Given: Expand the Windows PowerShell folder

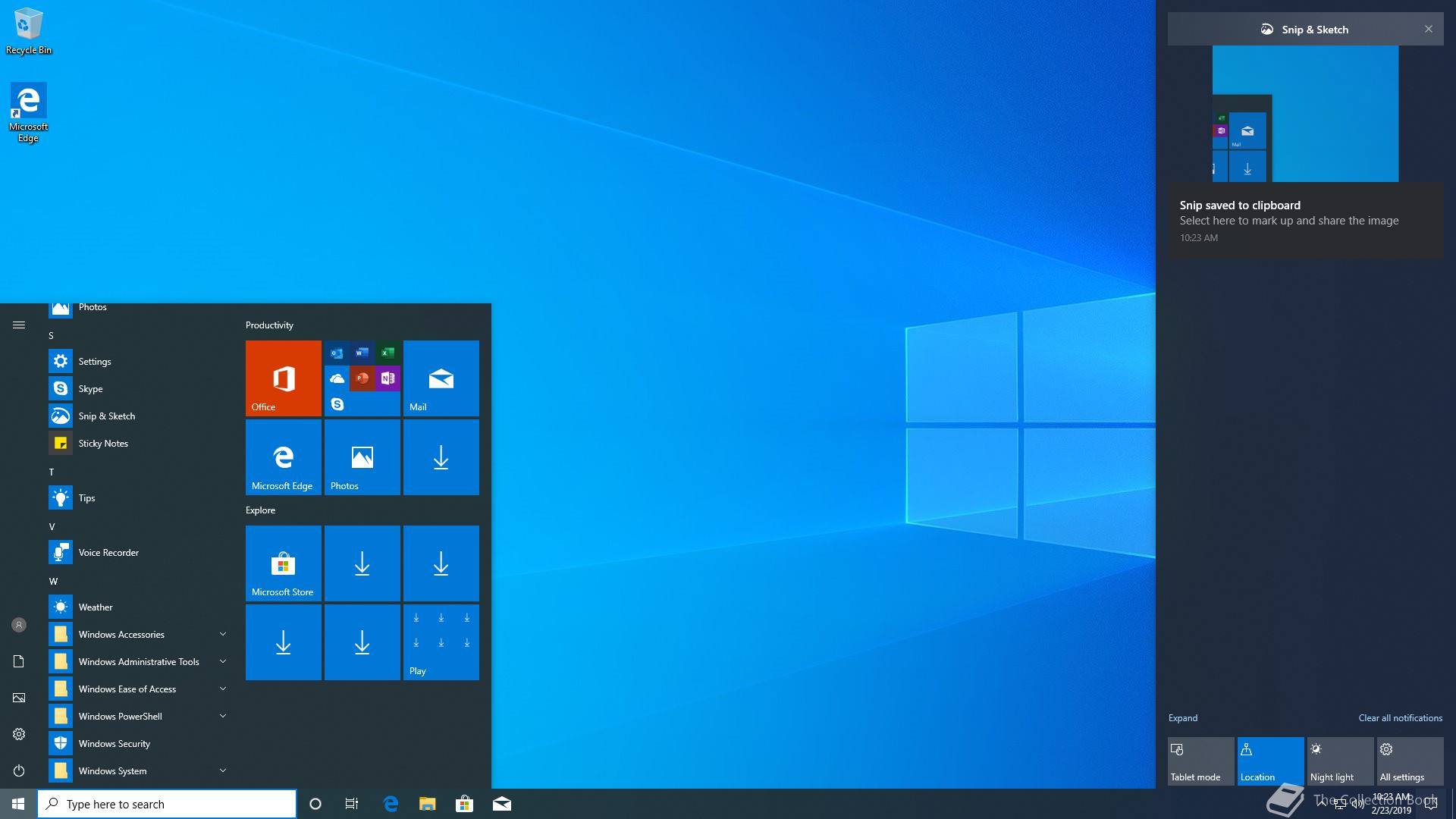Looking at the screenshot, I should 140,717.
